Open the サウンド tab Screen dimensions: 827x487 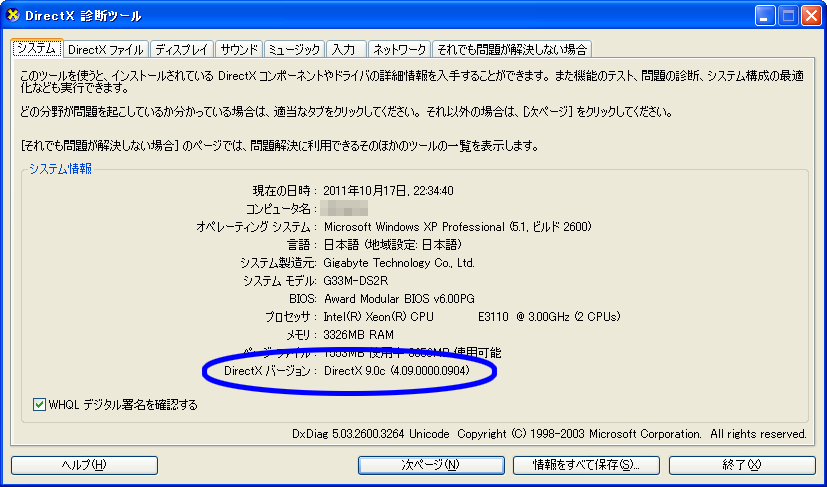(238, 50)
